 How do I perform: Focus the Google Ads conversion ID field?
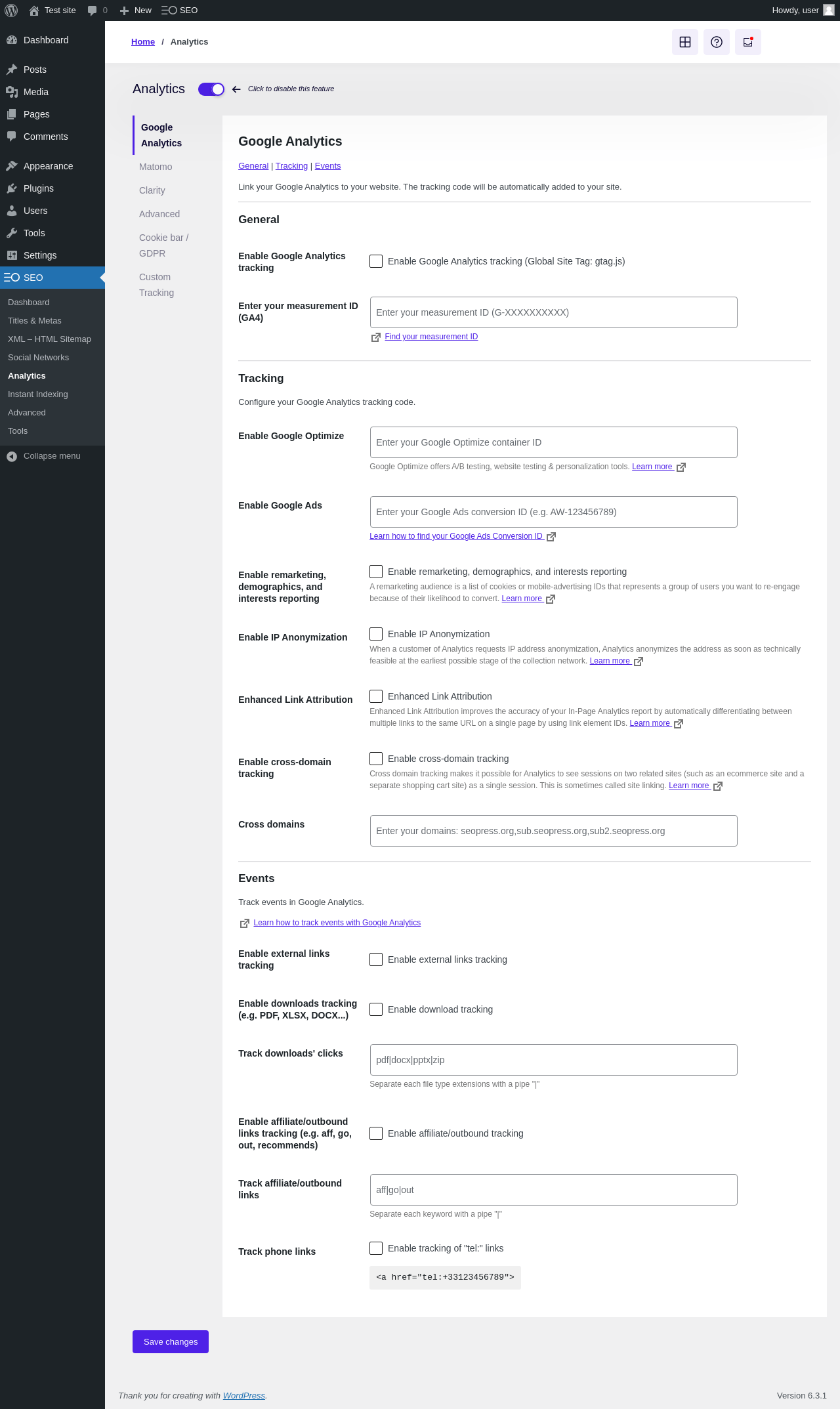[x=554, y=512]
